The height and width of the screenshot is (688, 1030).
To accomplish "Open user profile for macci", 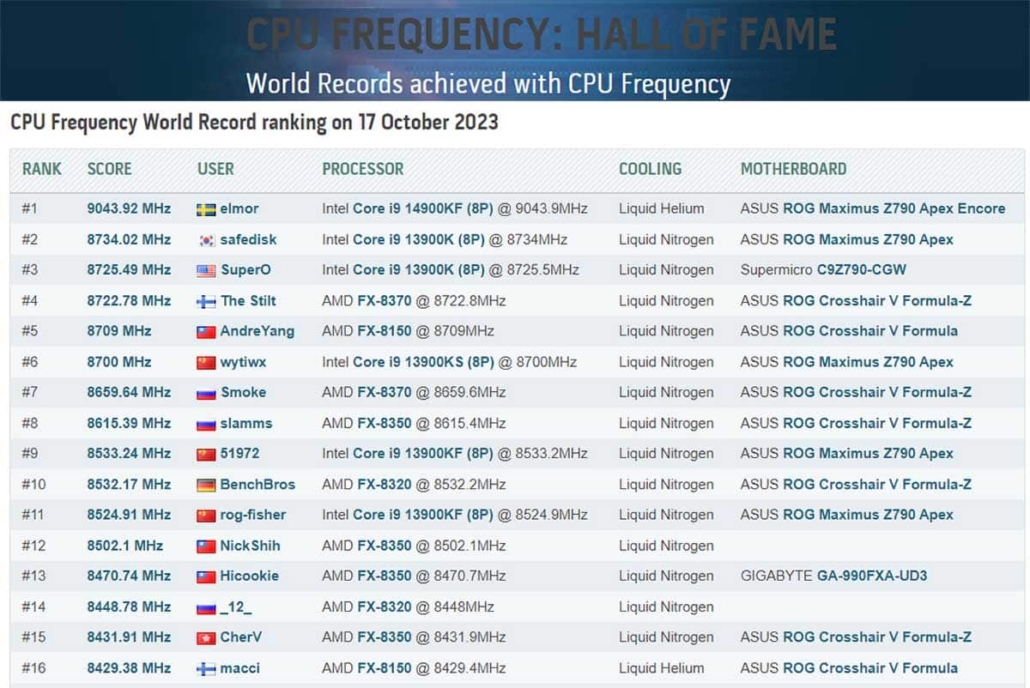I will pos(240,668).
